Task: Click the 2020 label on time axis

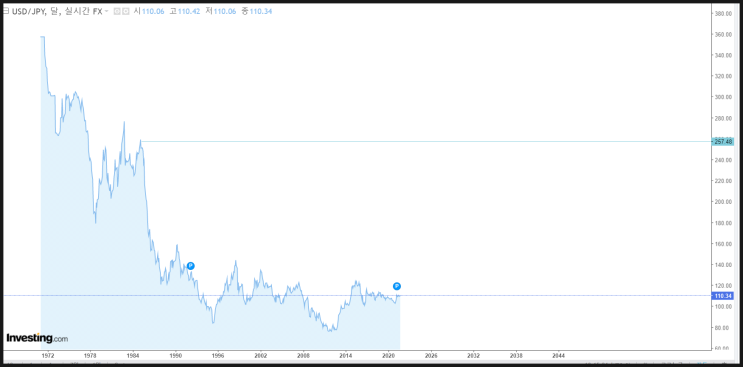Action: tap(389, 355)
